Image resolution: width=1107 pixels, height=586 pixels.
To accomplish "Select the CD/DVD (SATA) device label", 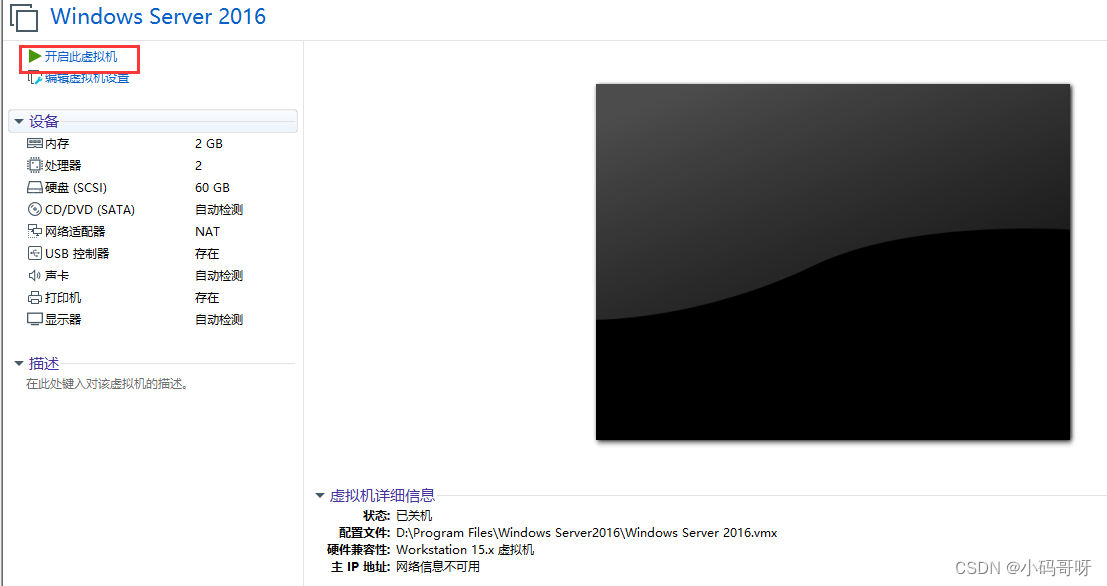I will pos(90,210).
